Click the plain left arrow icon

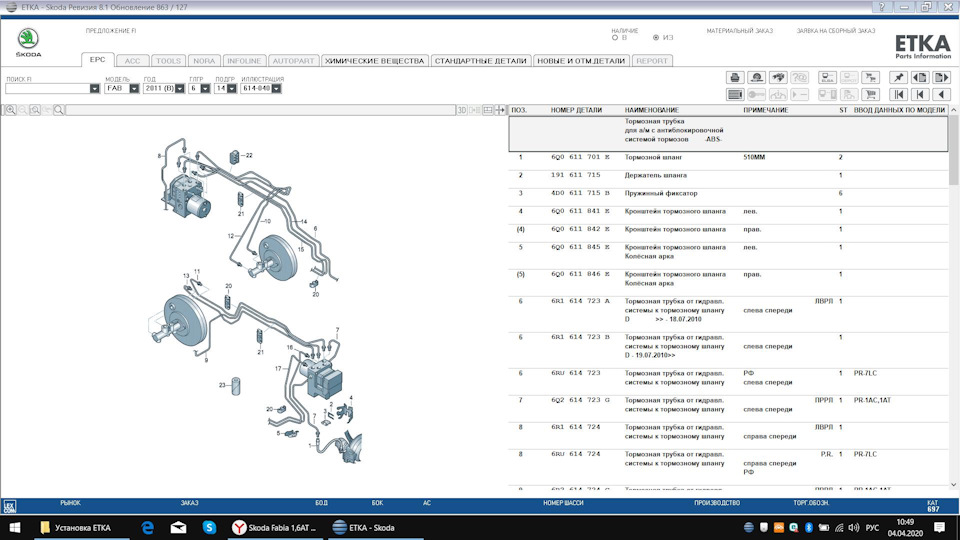pos(941,94)
